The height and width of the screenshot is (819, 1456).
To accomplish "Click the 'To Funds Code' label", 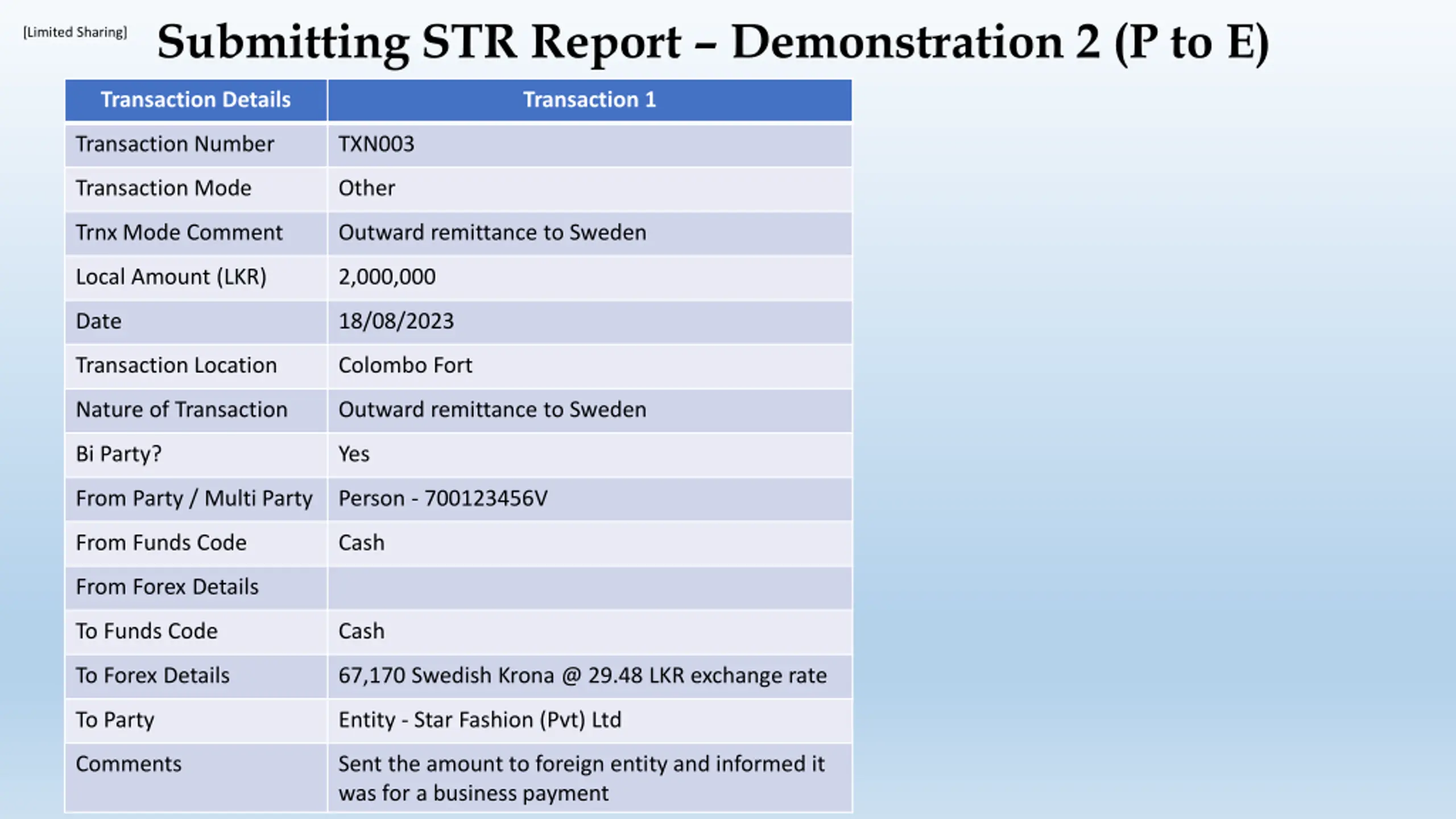I will point(147,632).
